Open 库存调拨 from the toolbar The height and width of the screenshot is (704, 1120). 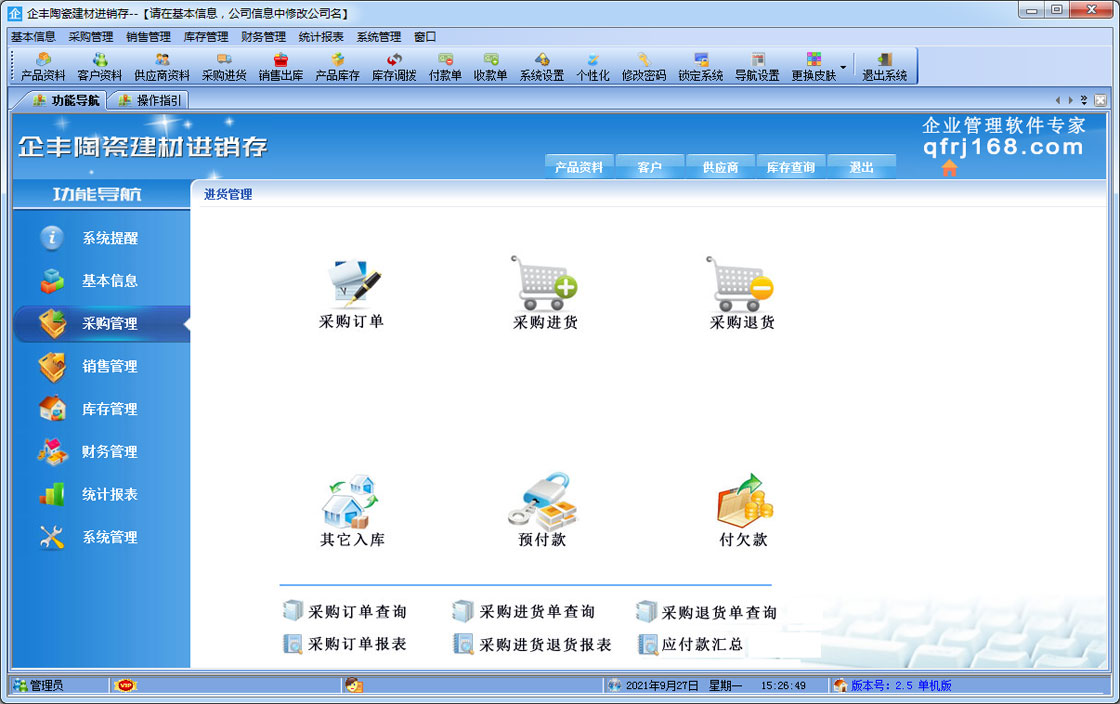click(x=394, y=67)
